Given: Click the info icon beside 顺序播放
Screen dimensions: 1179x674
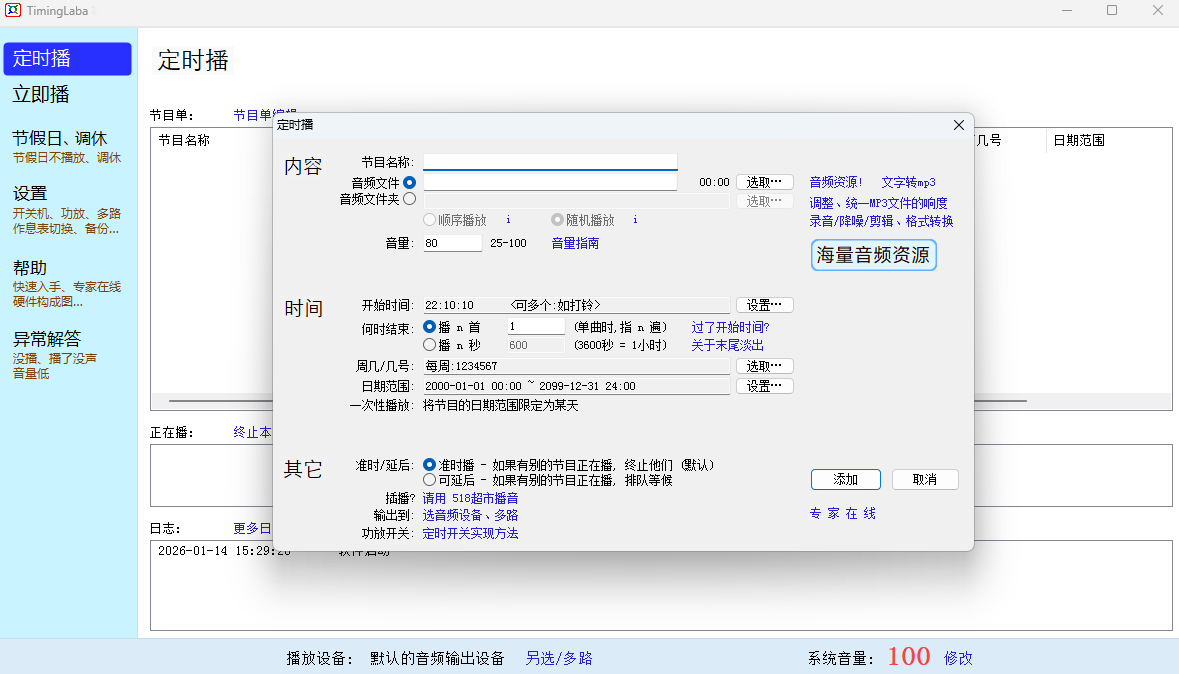Looking at the screenshot, I should pos(508,220).
